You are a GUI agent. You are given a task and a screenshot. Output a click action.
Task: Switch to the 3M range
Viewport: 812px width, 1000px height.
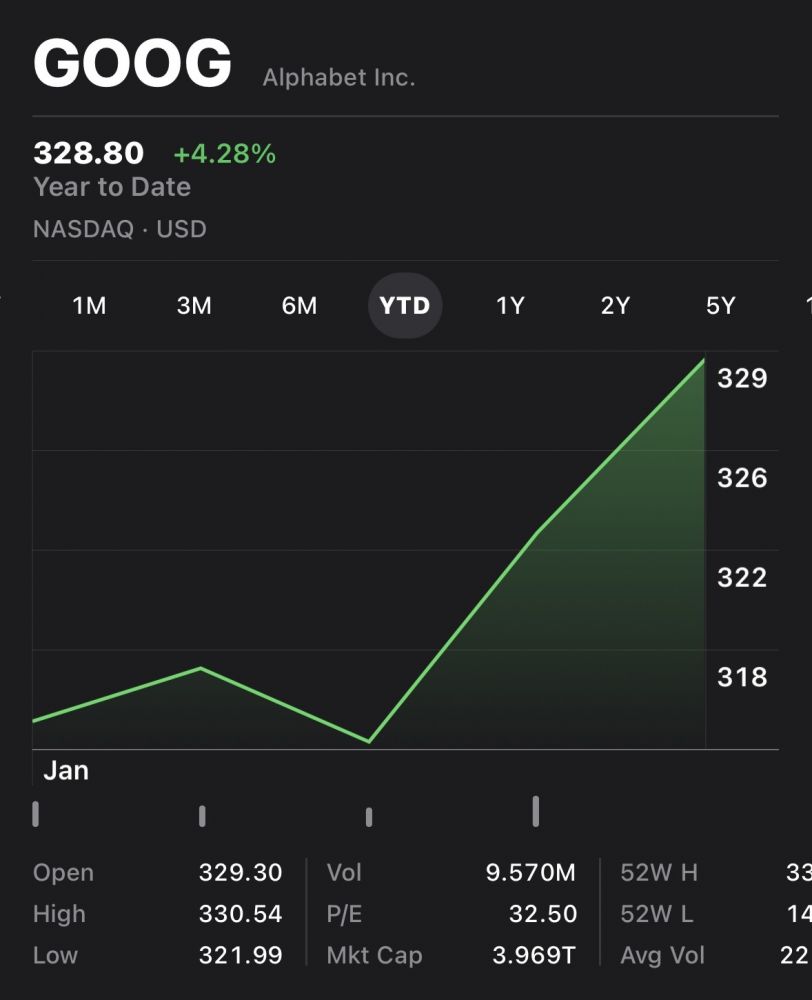point(194,306)
